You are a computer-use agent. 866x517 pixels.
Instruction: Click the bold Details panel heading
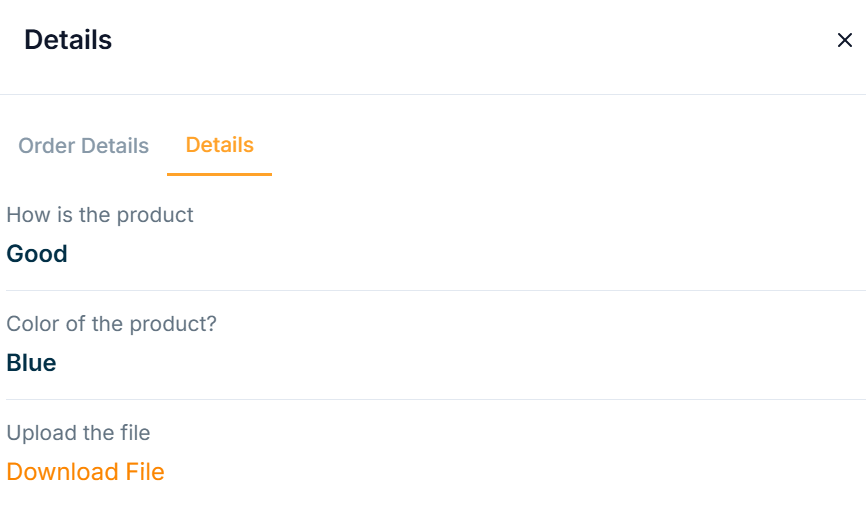coord(68,40)
